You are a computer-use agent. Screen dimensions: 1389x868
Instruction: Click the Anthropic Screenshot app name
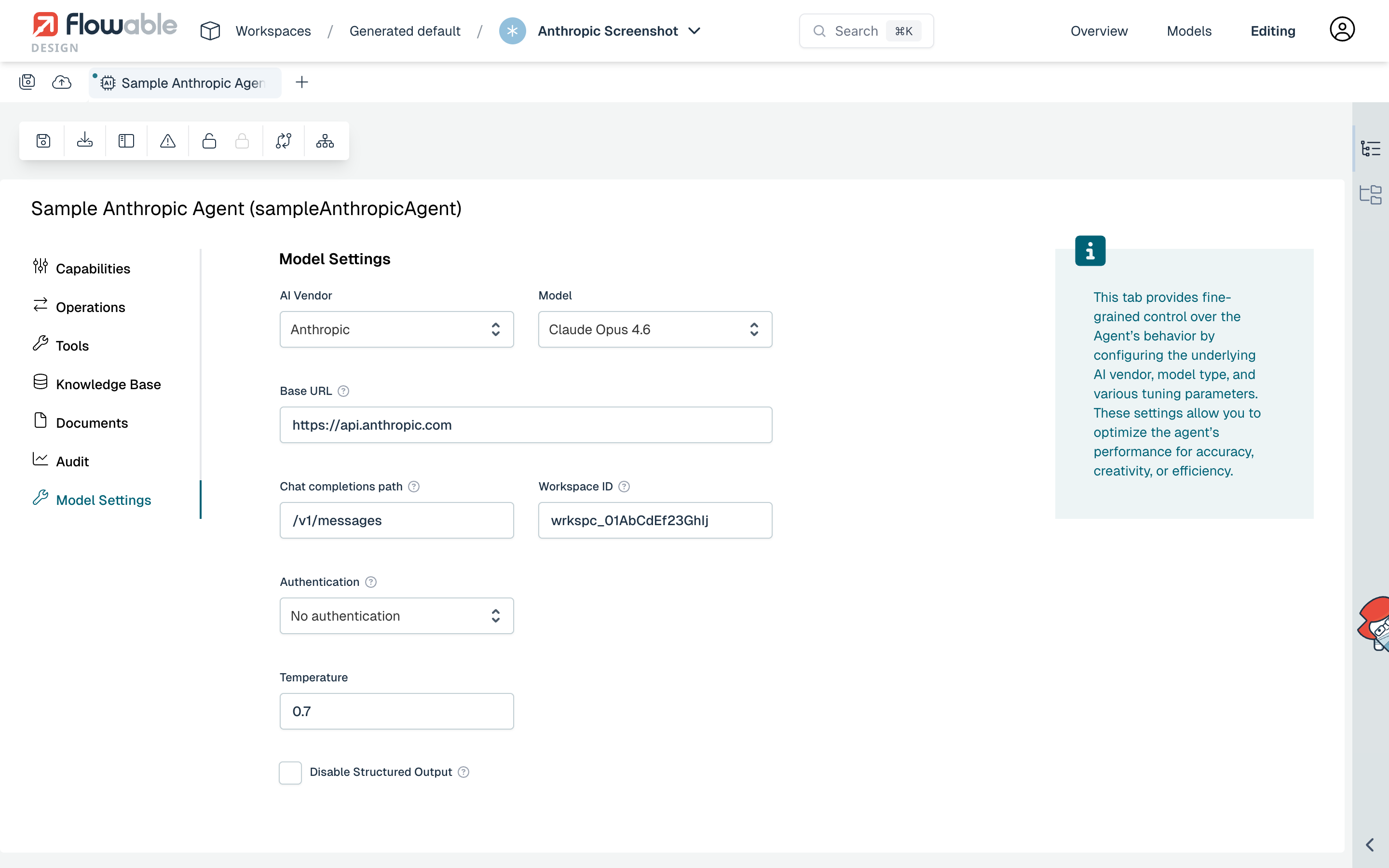(x=607, y=31)
